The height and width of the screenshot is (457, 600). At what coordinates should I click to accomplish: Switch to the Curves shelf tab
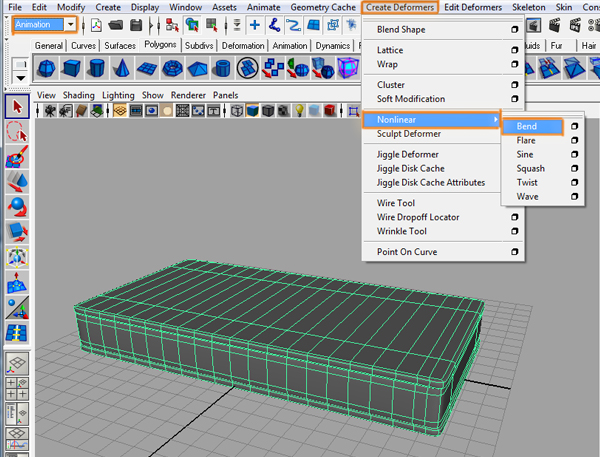[83, 46]
